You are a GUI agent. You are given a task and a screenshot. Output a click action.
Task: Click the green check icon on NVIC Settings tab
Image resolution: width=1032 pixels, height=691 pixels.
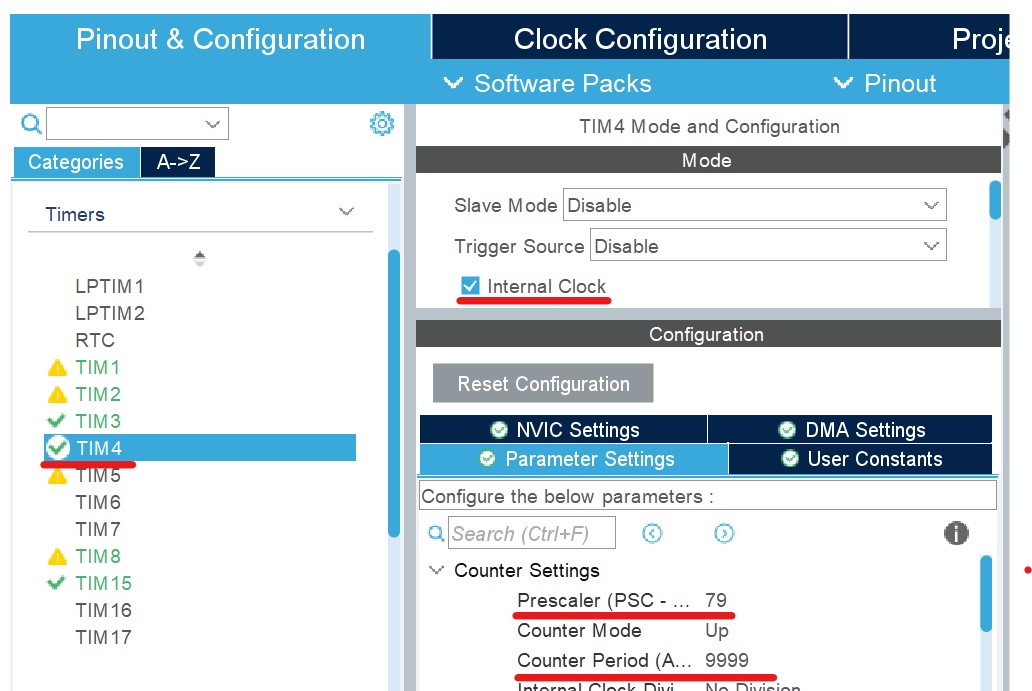point(498,429)
